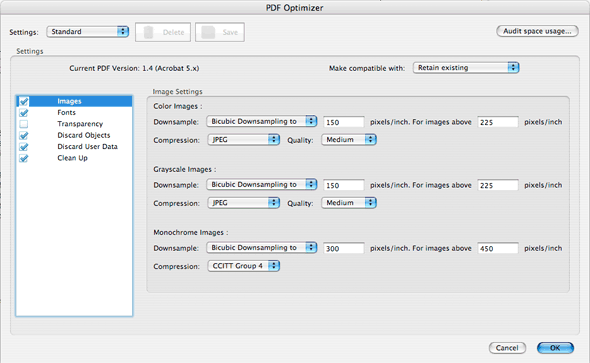590x363 pixels.
Task: Enable the Transparency panel checkbox
Action: click(24, 124)
